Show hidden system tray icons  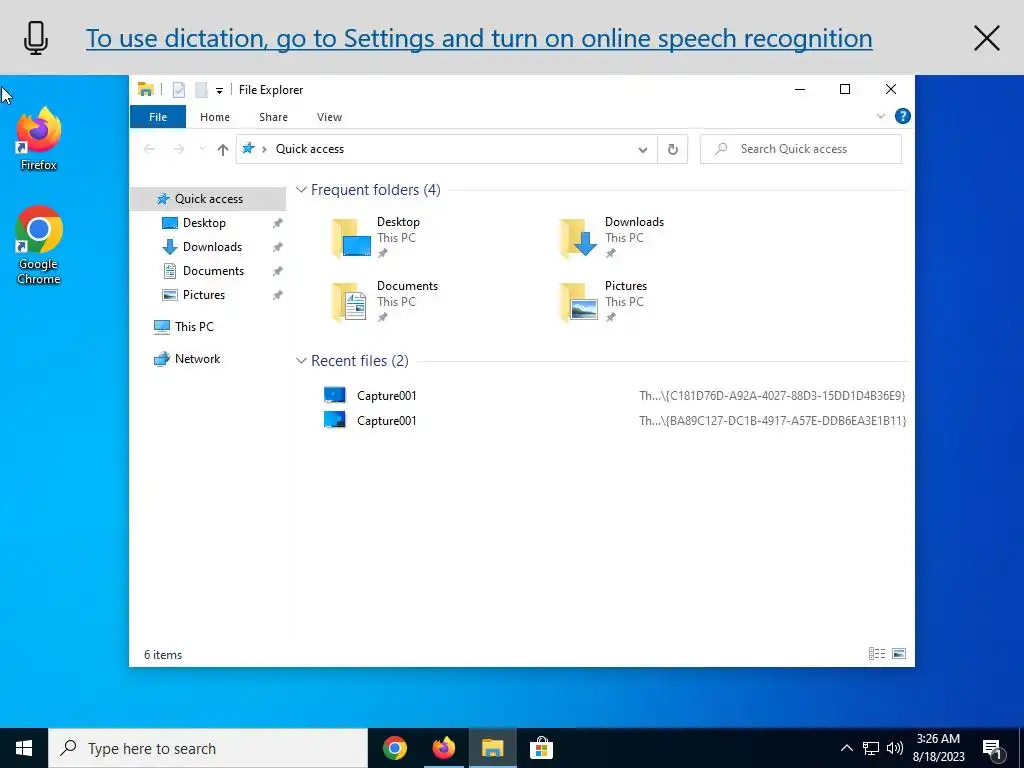coord(846,748)
